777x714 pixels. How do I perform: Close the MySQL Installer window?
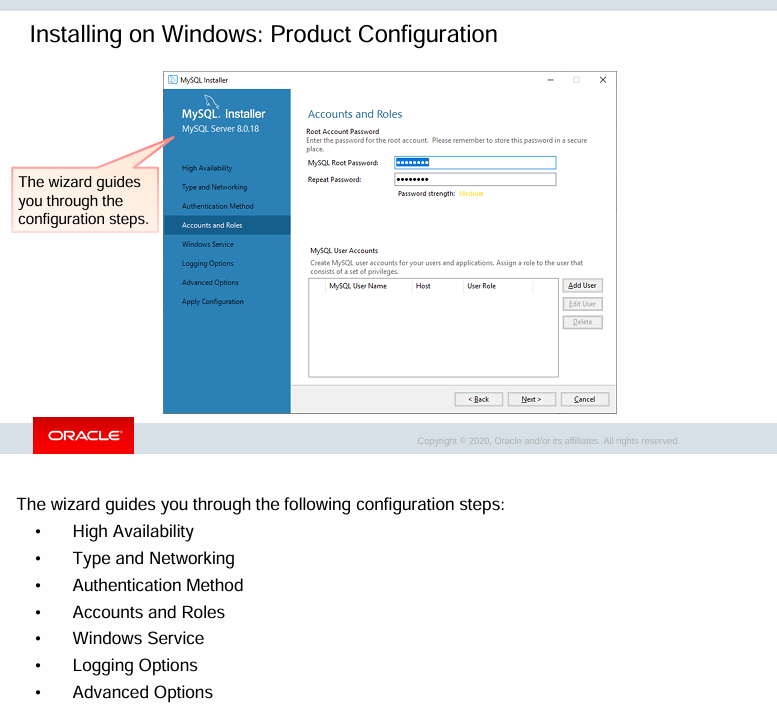click(x=602, y=80)
